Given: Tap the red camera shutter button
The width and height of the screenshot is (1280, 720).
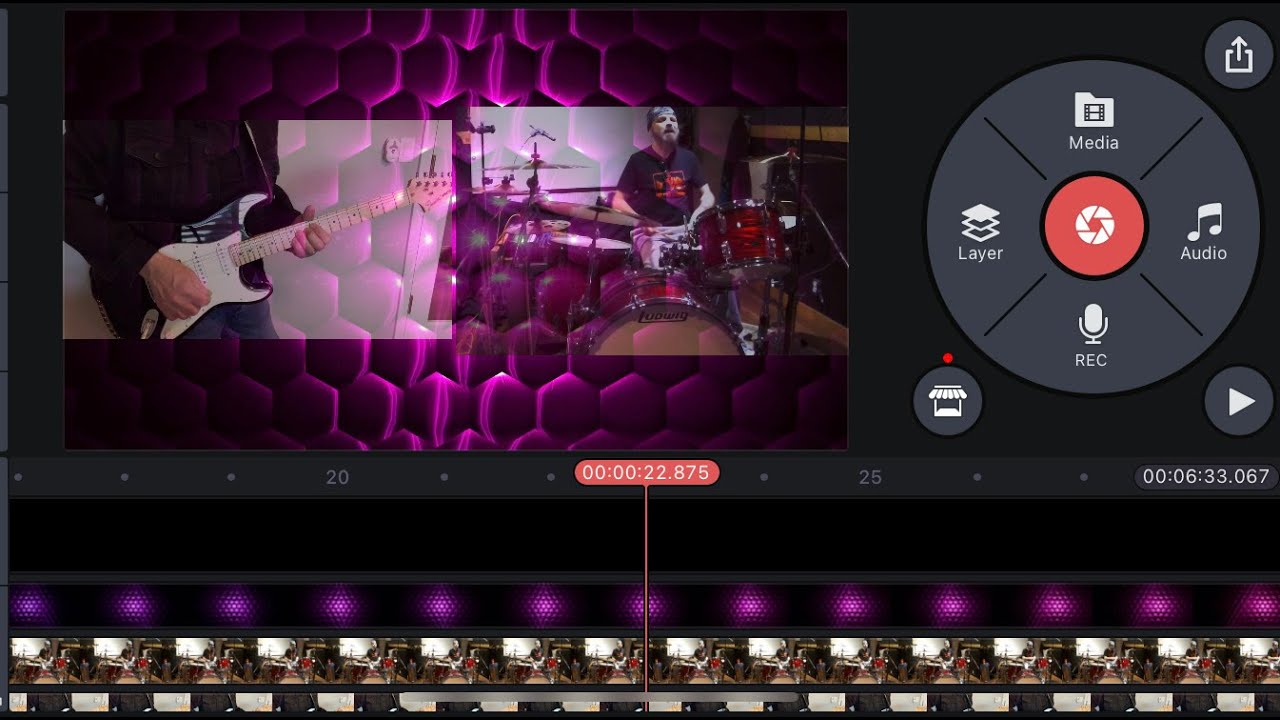Looking at the screenshot, I should click(1094, 227).
